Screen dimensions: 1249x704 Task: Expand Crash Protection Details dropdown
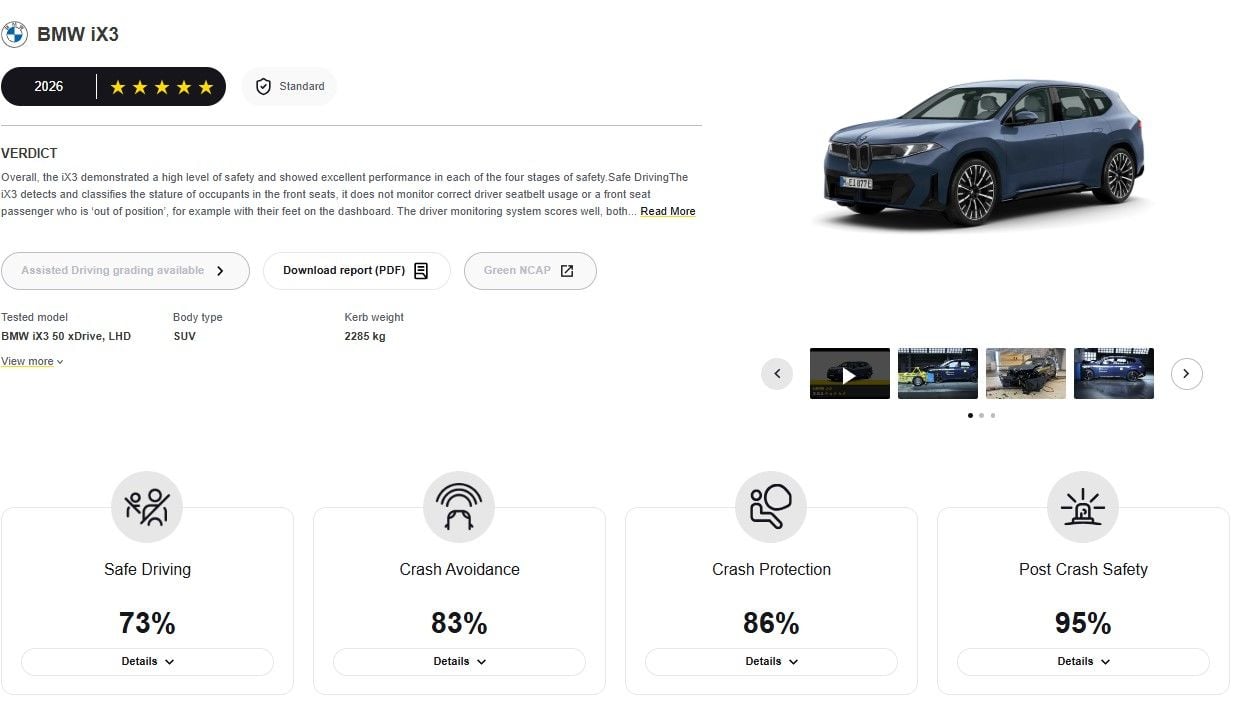[x=771, y=661]
